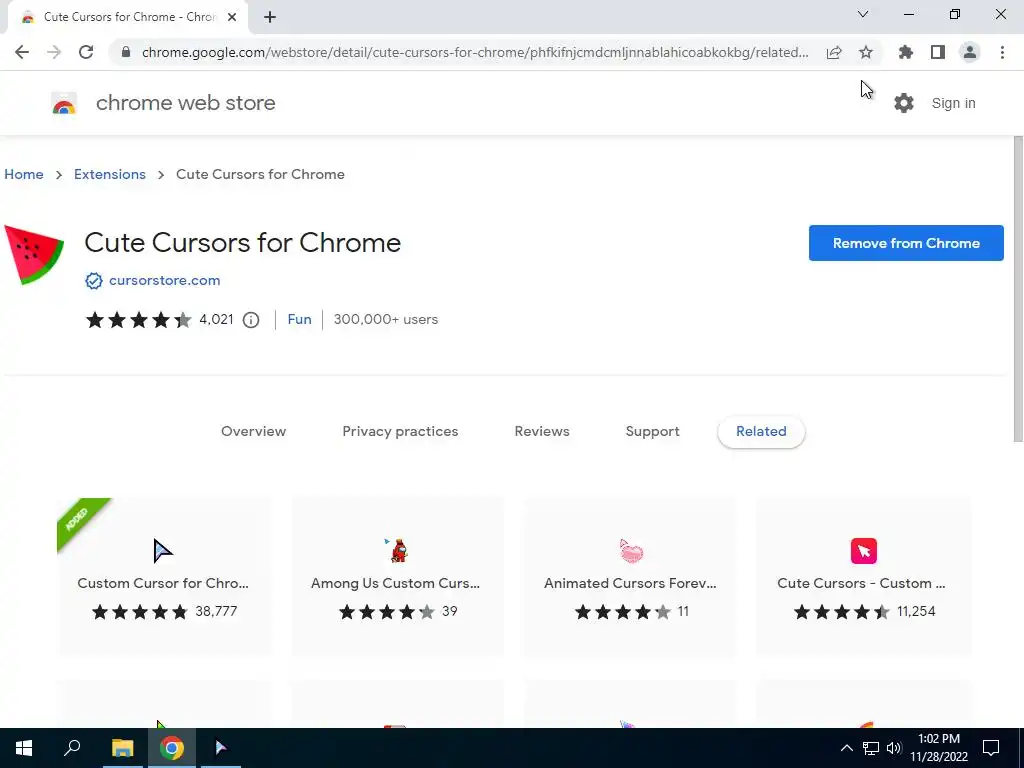Sign in to Chrome Web Store
Image resolution: width=1024 pixels, height=768 pixels.
(x=953, y=103)
